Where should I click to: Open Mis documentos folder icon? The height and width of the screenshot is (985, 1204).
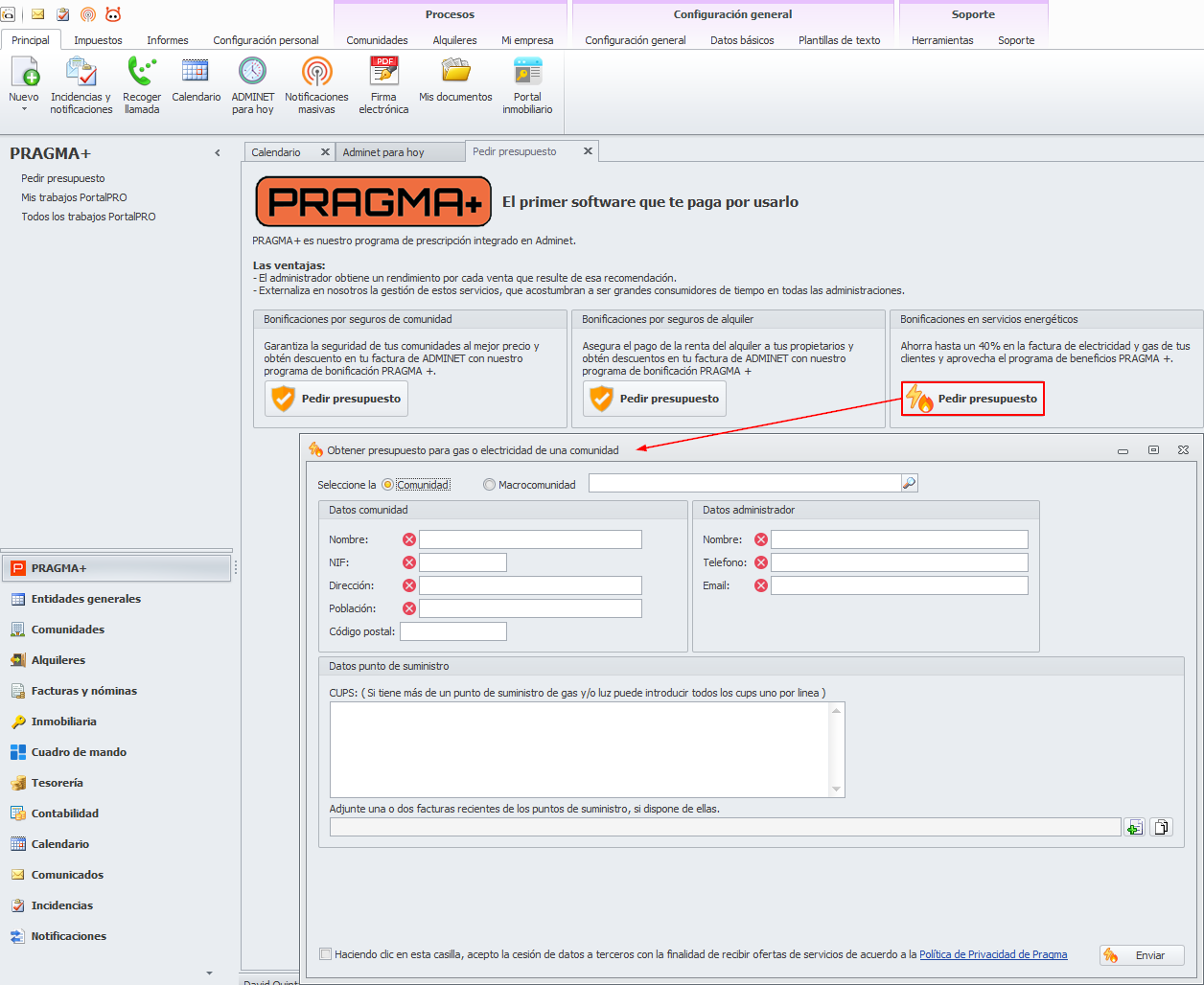[455, 80]
